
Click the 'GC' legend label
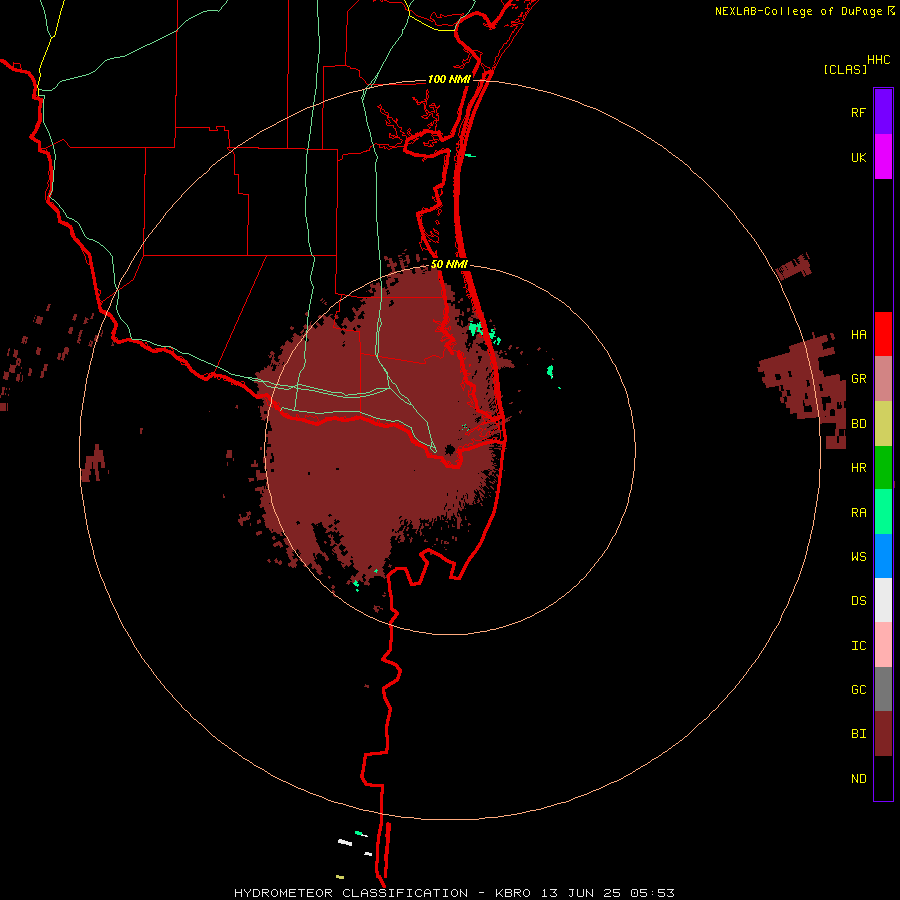tap(858, 690)
